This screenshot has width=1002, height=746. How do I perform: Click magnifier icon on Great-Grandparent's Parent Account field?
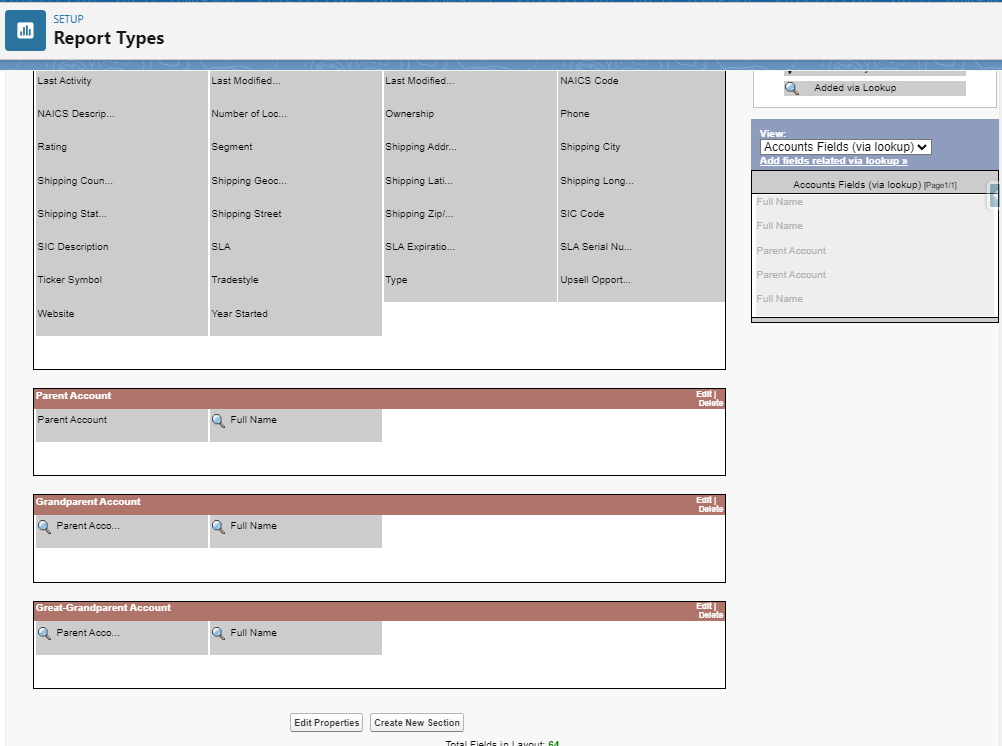tap(44, 634)
